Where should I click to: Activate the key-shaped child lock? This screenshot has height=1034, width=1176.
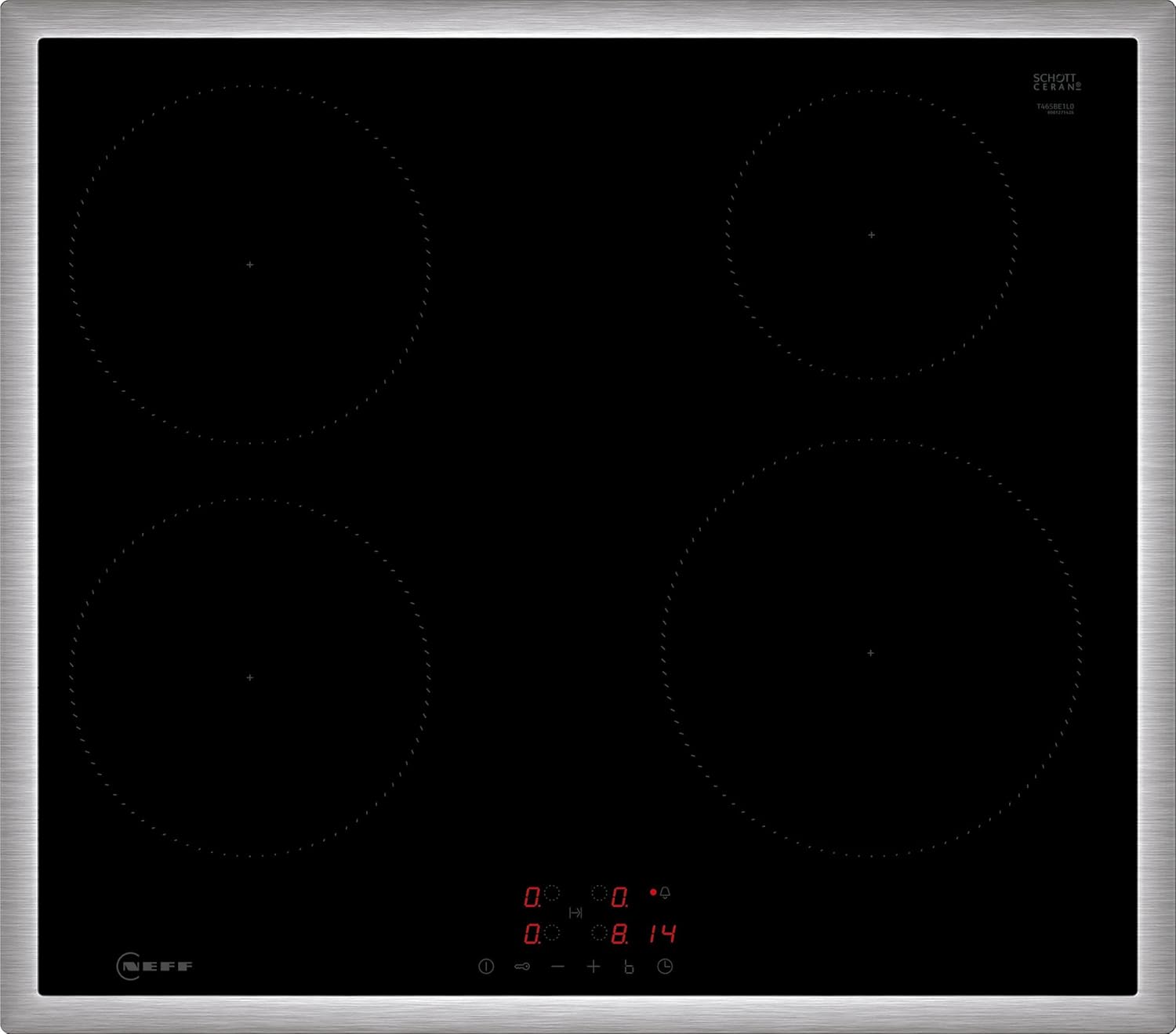[522, 967]
